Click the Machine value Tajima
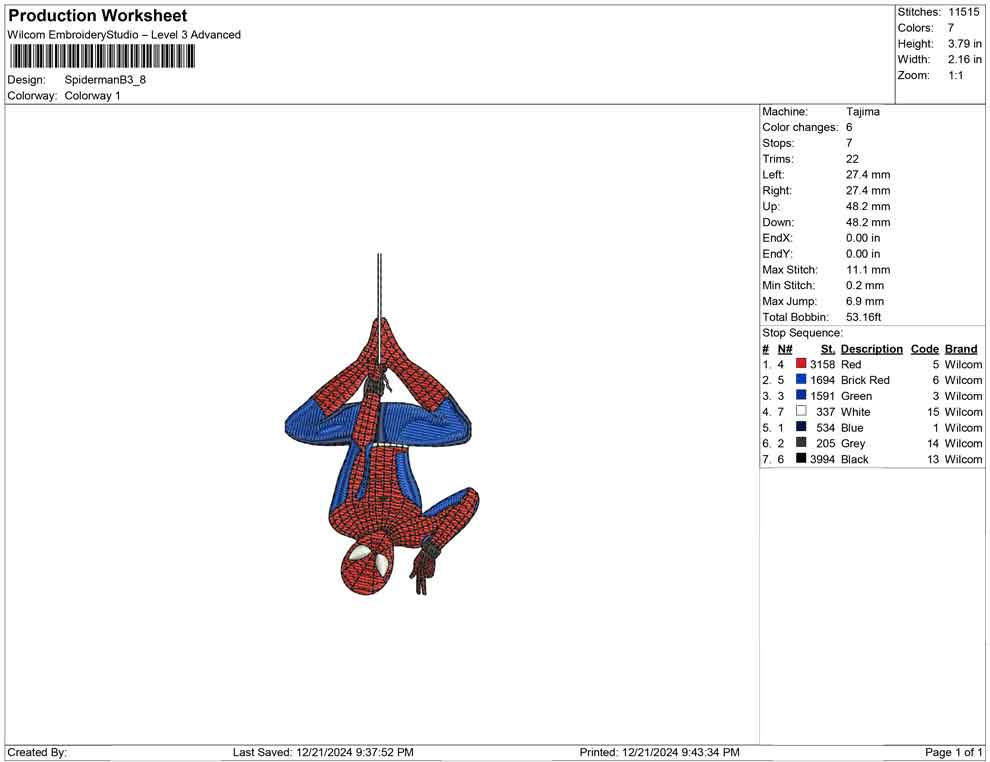990x762 pixels. click(x=863, y=112)
